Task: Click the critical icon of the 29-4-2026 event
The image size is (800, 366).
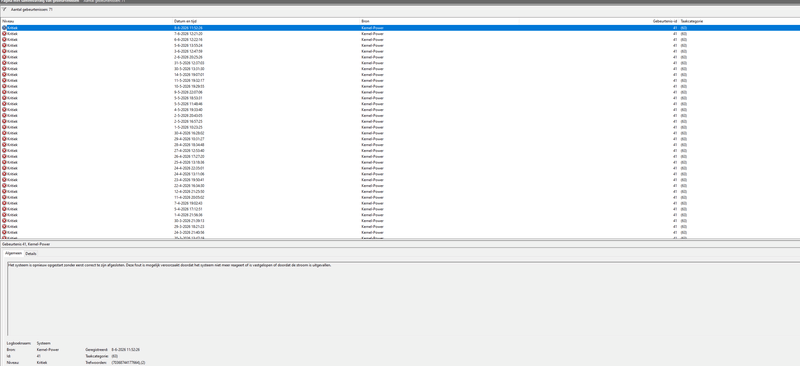Action: (5, 139)
